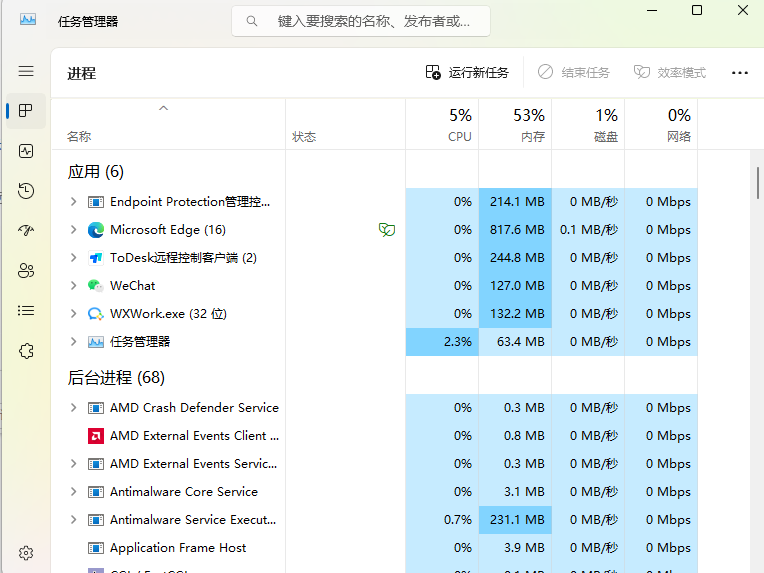Click the Microsoft Edge app icon
764x573 pixels.
[x=96, y=229]
